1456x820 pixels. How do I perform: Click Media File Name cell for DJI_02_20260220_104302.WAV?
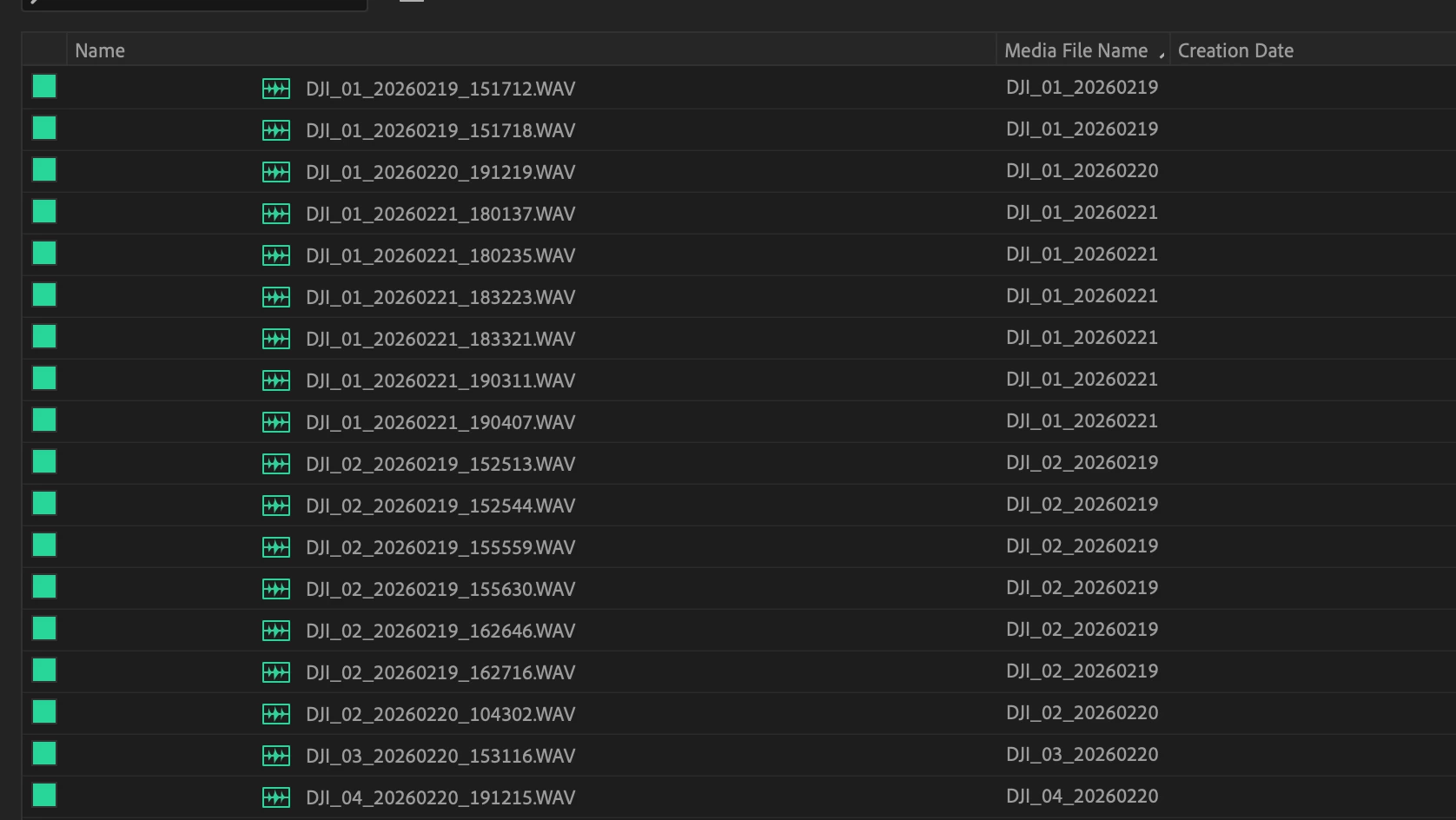(x=1082, y=713)
